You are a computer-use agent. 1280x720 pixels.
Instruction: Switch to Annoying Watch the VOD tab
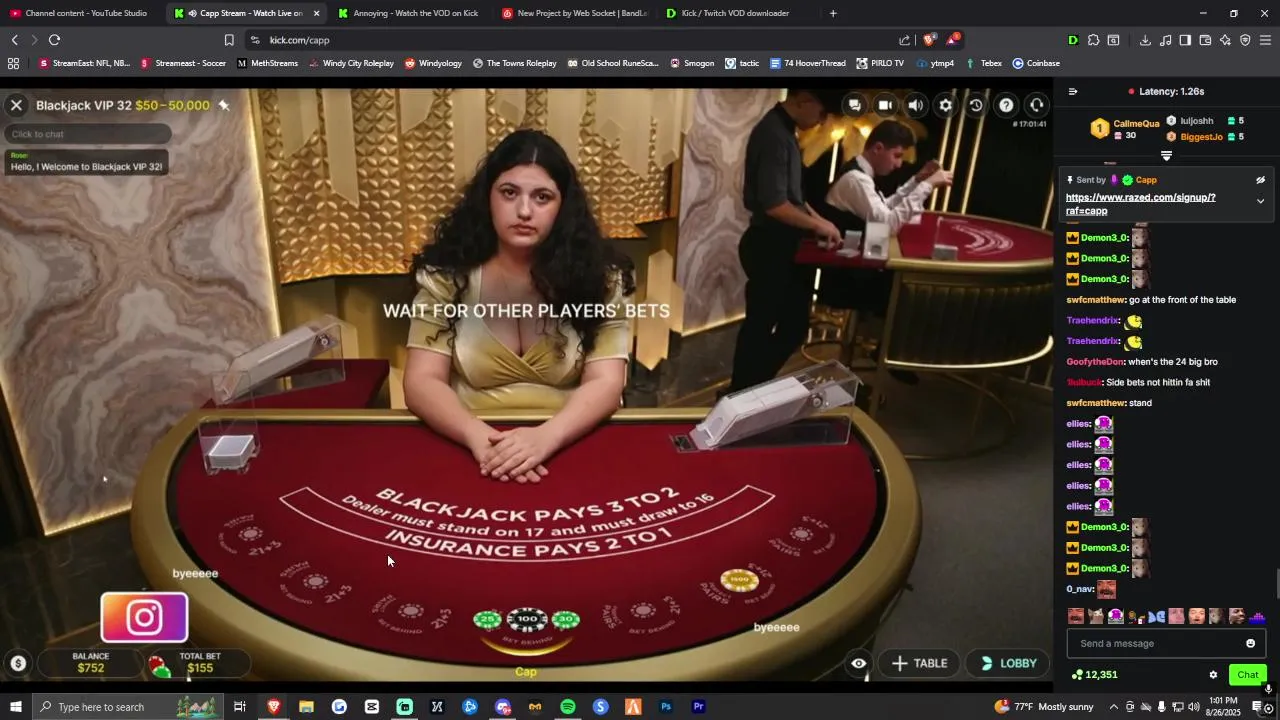point(408,13)
